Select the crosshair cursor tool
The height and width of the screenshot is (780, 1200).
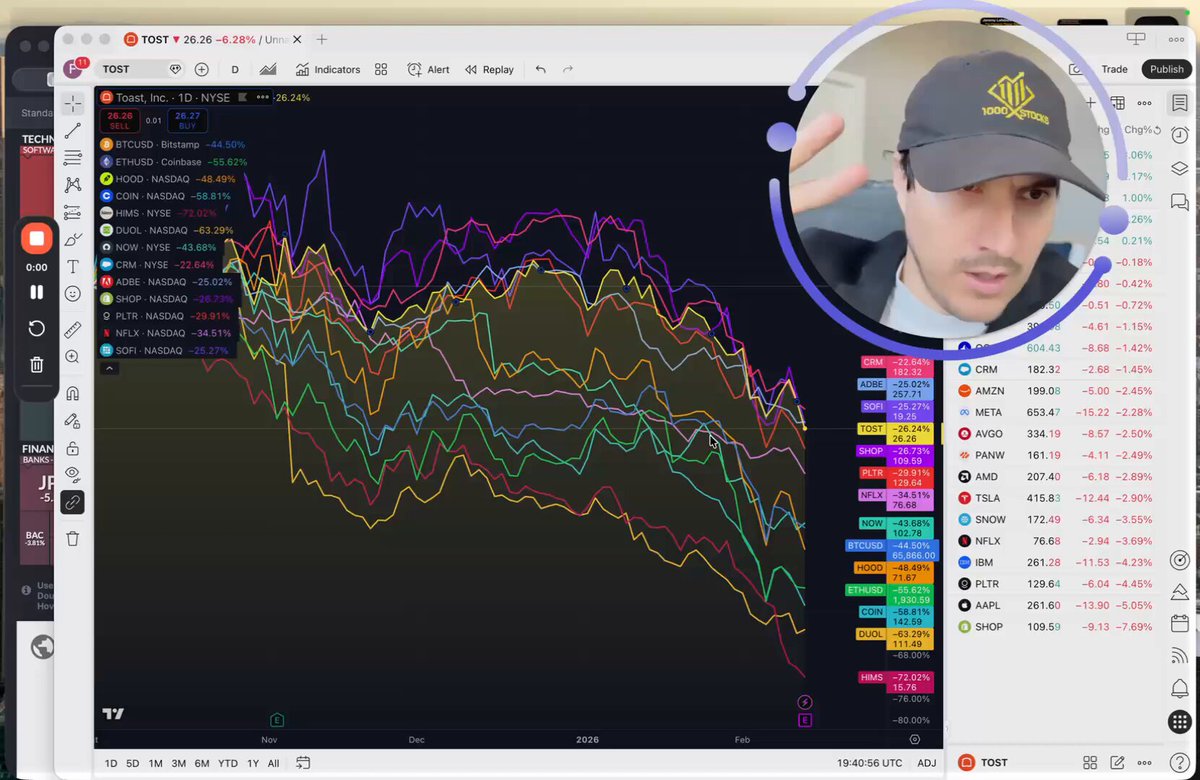point(73,104)
